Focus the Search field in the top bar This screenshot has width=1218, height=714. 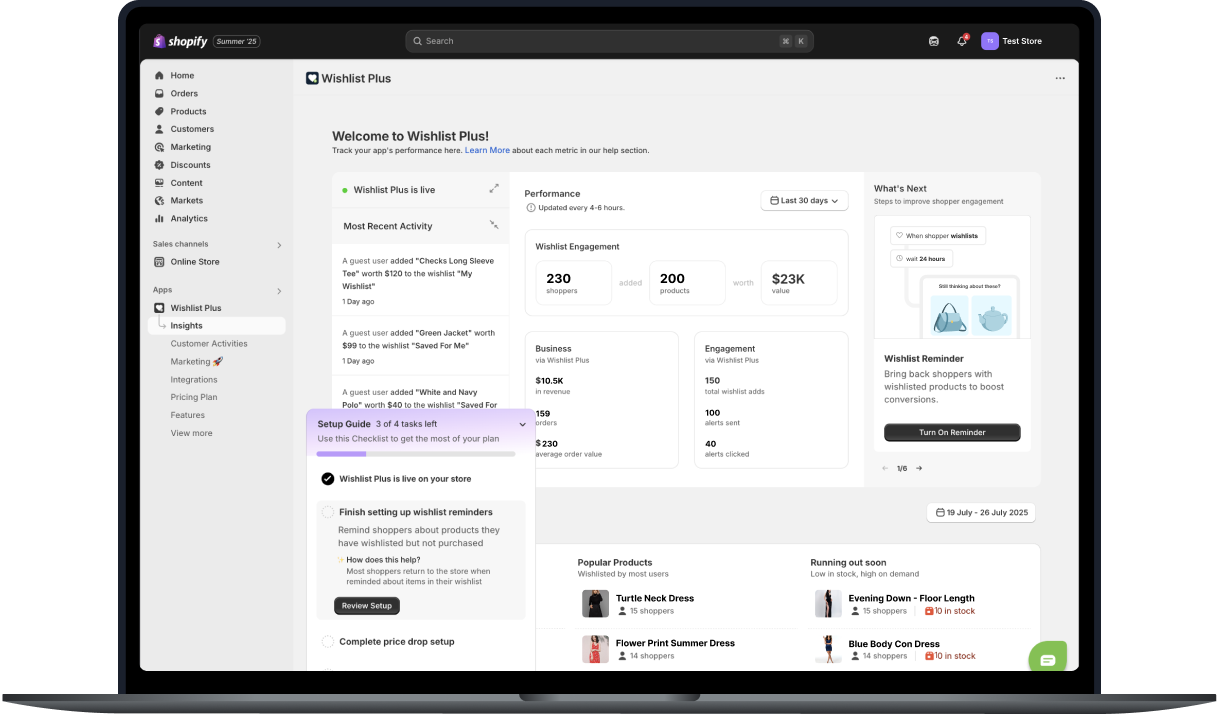609,41
